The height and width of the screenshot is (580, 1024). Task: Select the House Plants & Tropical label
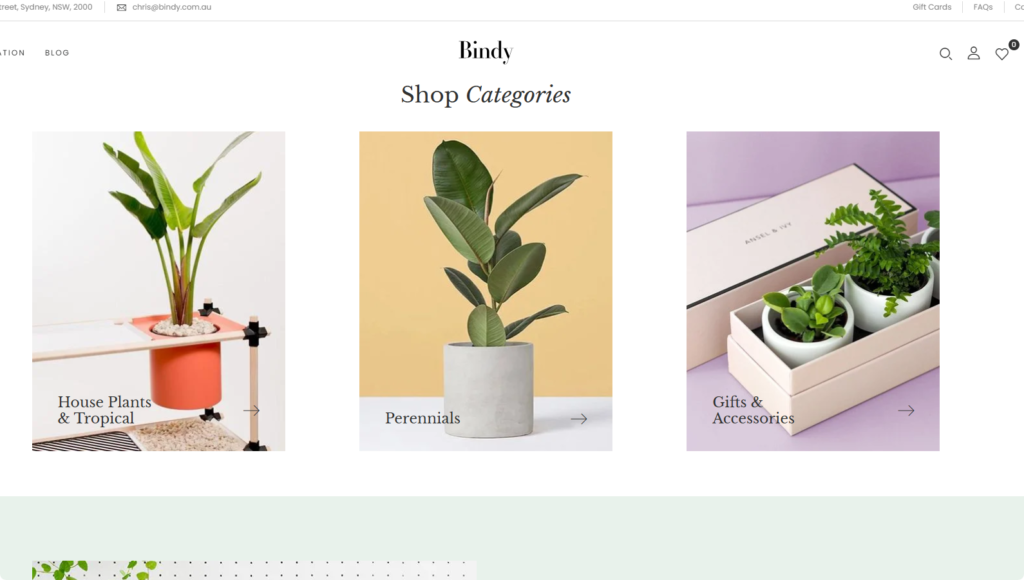pos(104,410)
